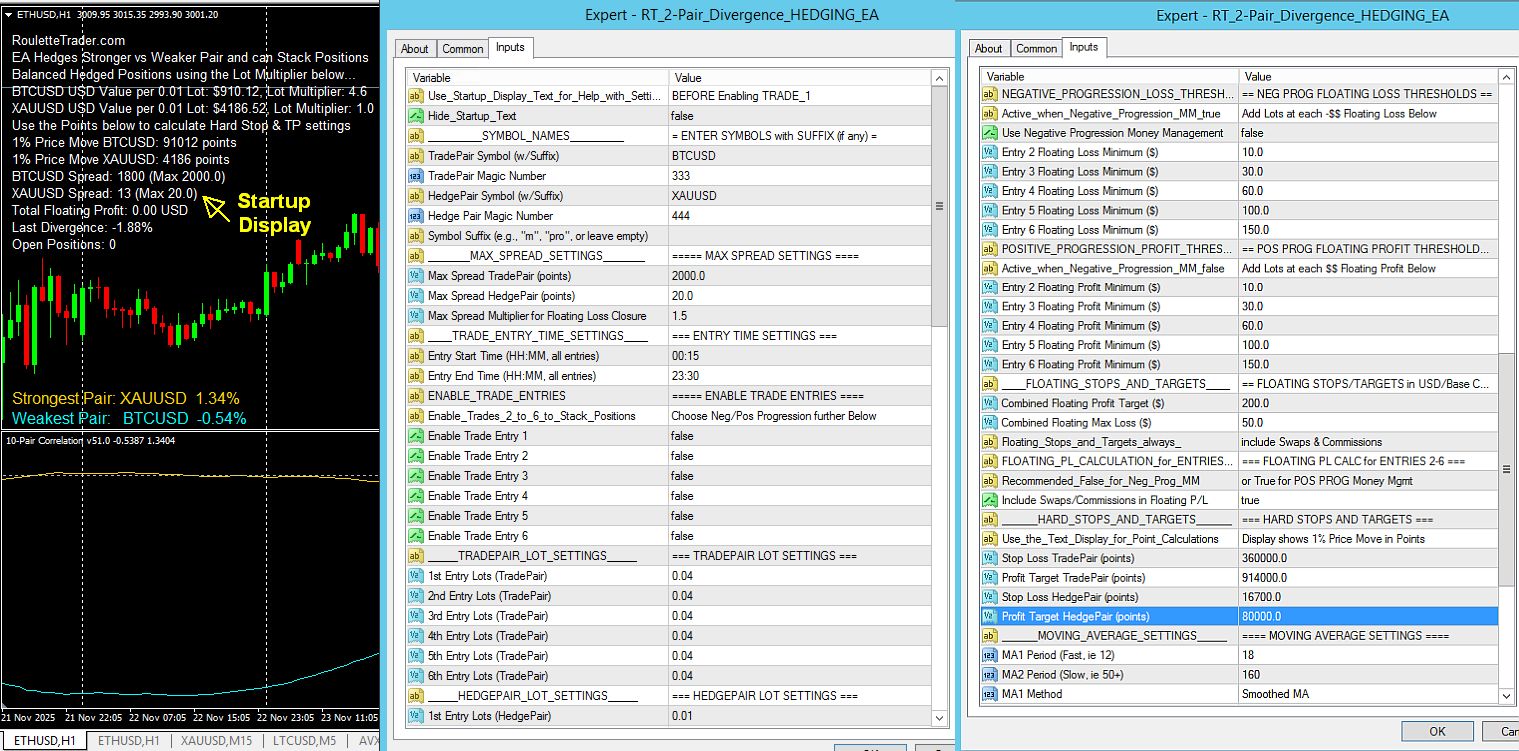Screen dimensions: 1519x751
Task: Toggle Use Negative Progression Money Management value
Action: [1368, 133]
